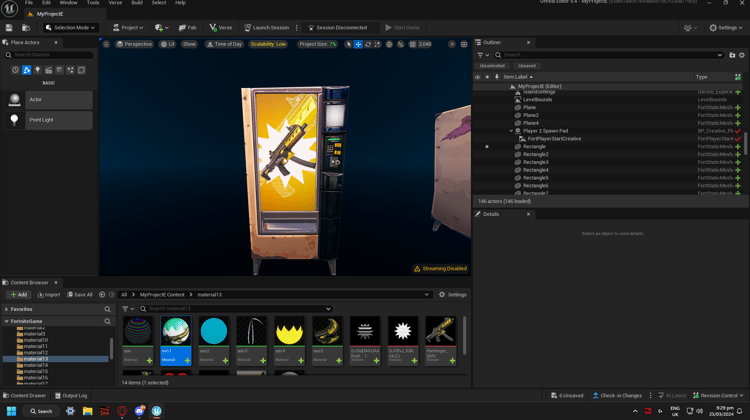Click Save All in Content Browser
Screen dimensions: 750x420
[80, 295]
